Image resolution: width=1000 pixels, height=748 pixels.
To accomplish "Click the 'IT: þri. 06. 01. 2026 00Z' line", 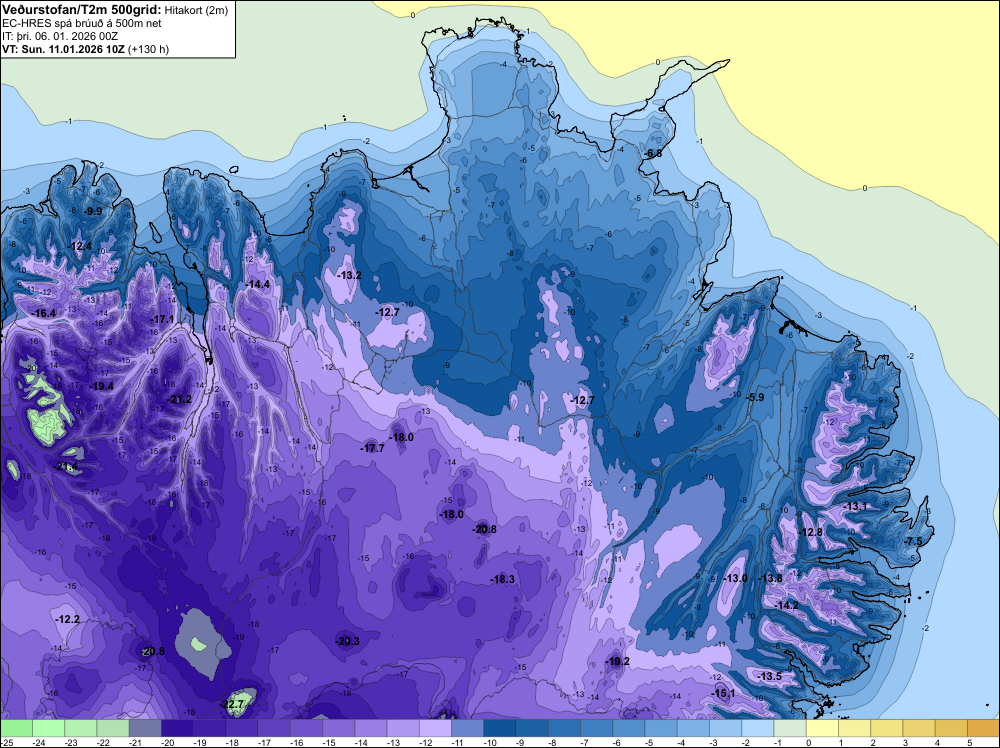I will pyautogui.click(x=60, y=36).
